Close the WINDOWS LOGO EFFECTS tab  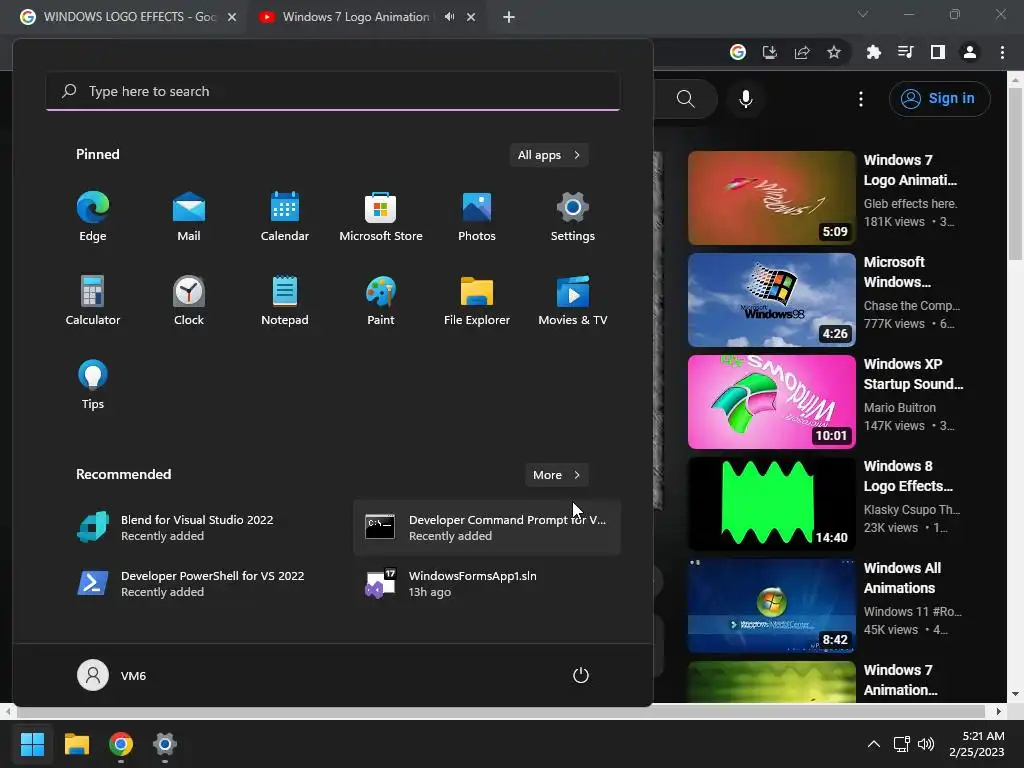pyautogui.click(x=232, y=17)
